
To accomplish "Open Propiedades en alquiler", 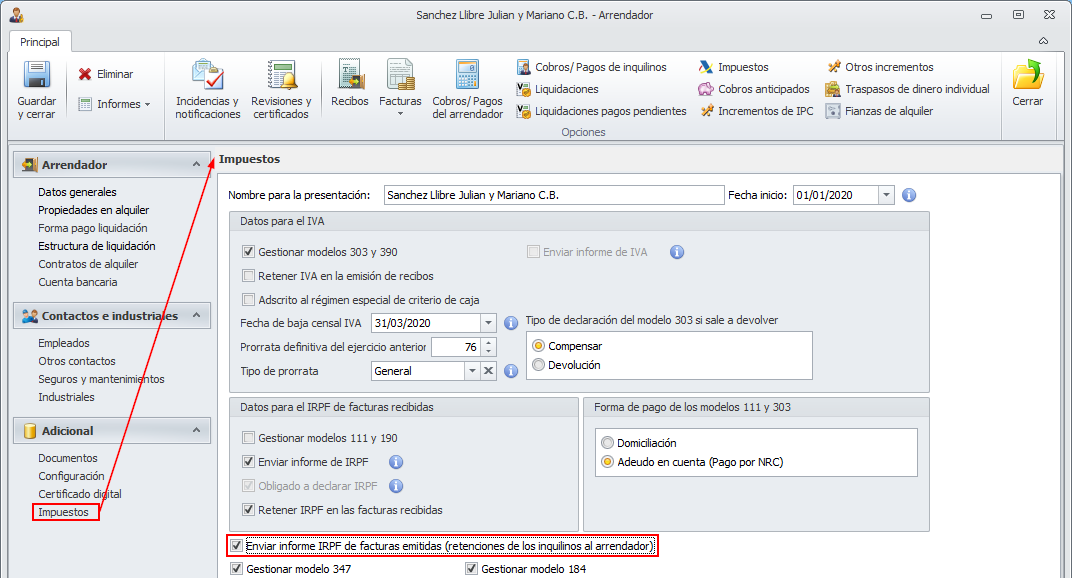I will (94, 210).
